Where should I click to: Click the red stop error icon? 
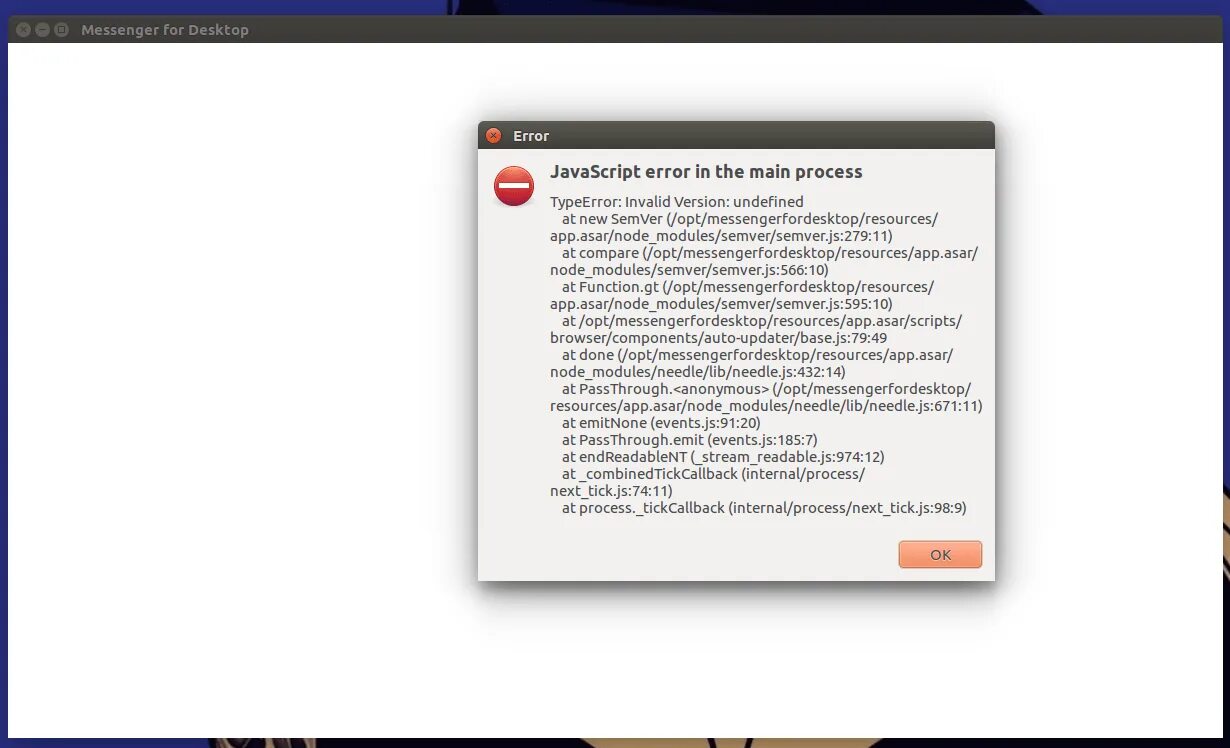coord(514,186)
